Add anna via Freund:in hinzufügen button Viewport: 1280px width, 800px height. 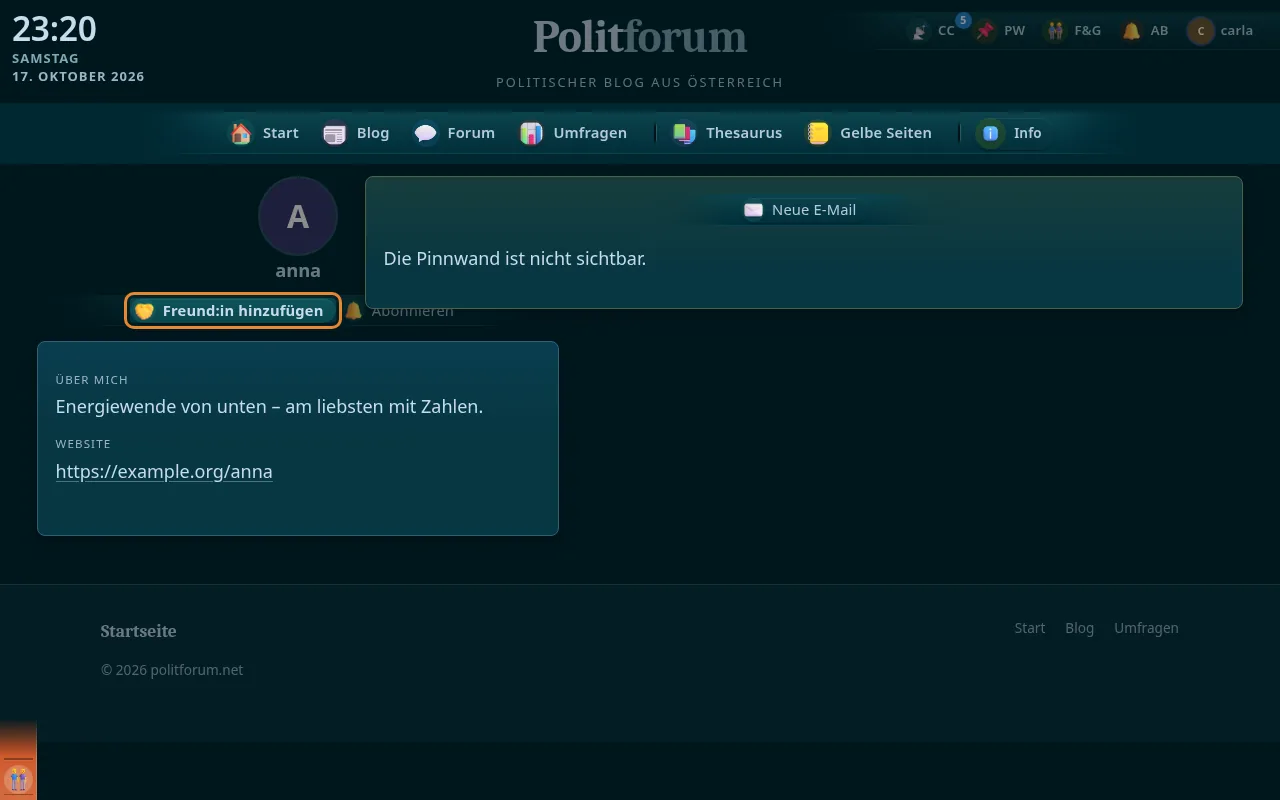(x=233, y=311)
